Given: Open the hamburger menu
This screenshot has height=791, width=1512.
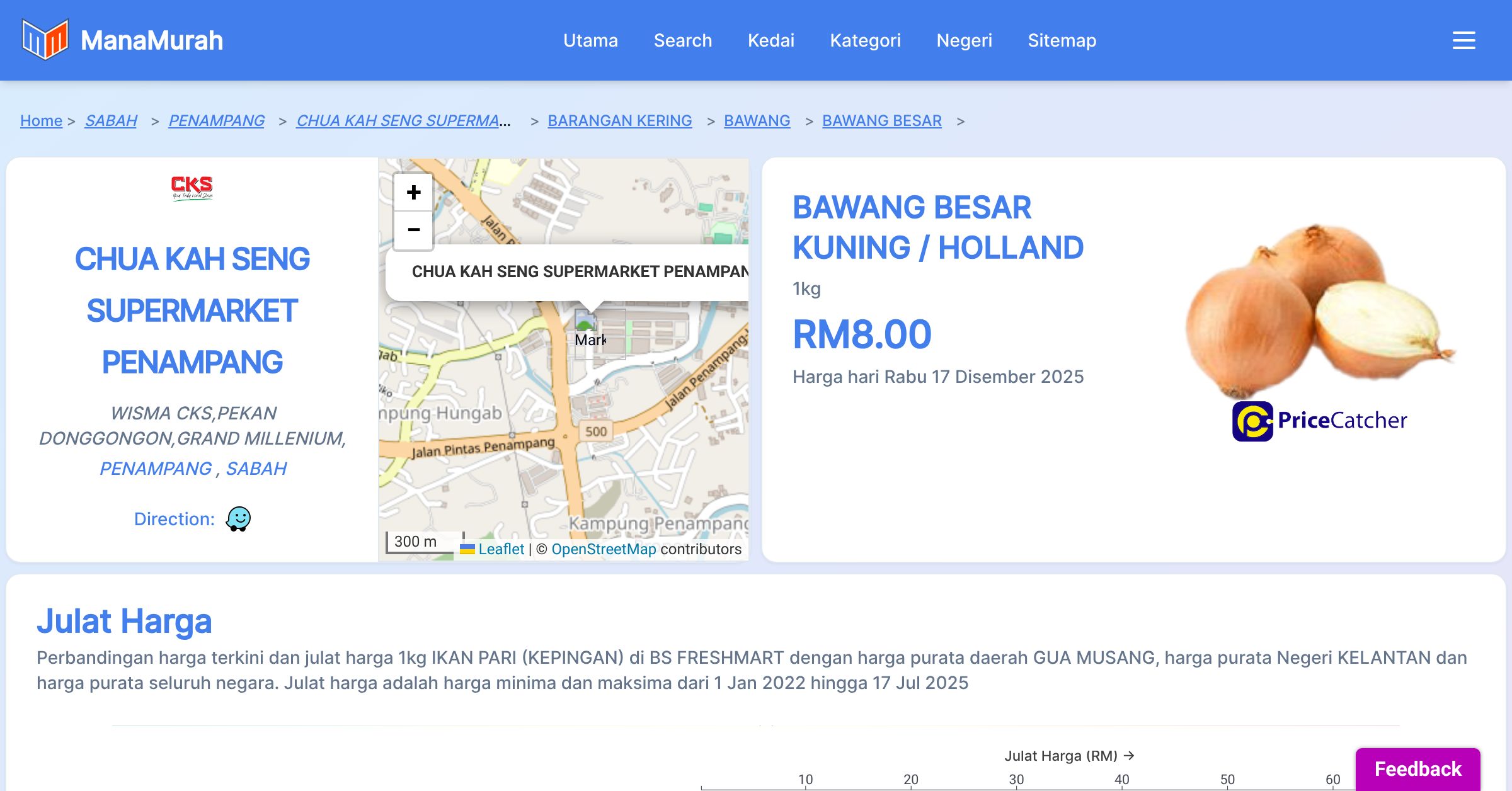Looking at the screenshot, I should tap(1463, 40).
